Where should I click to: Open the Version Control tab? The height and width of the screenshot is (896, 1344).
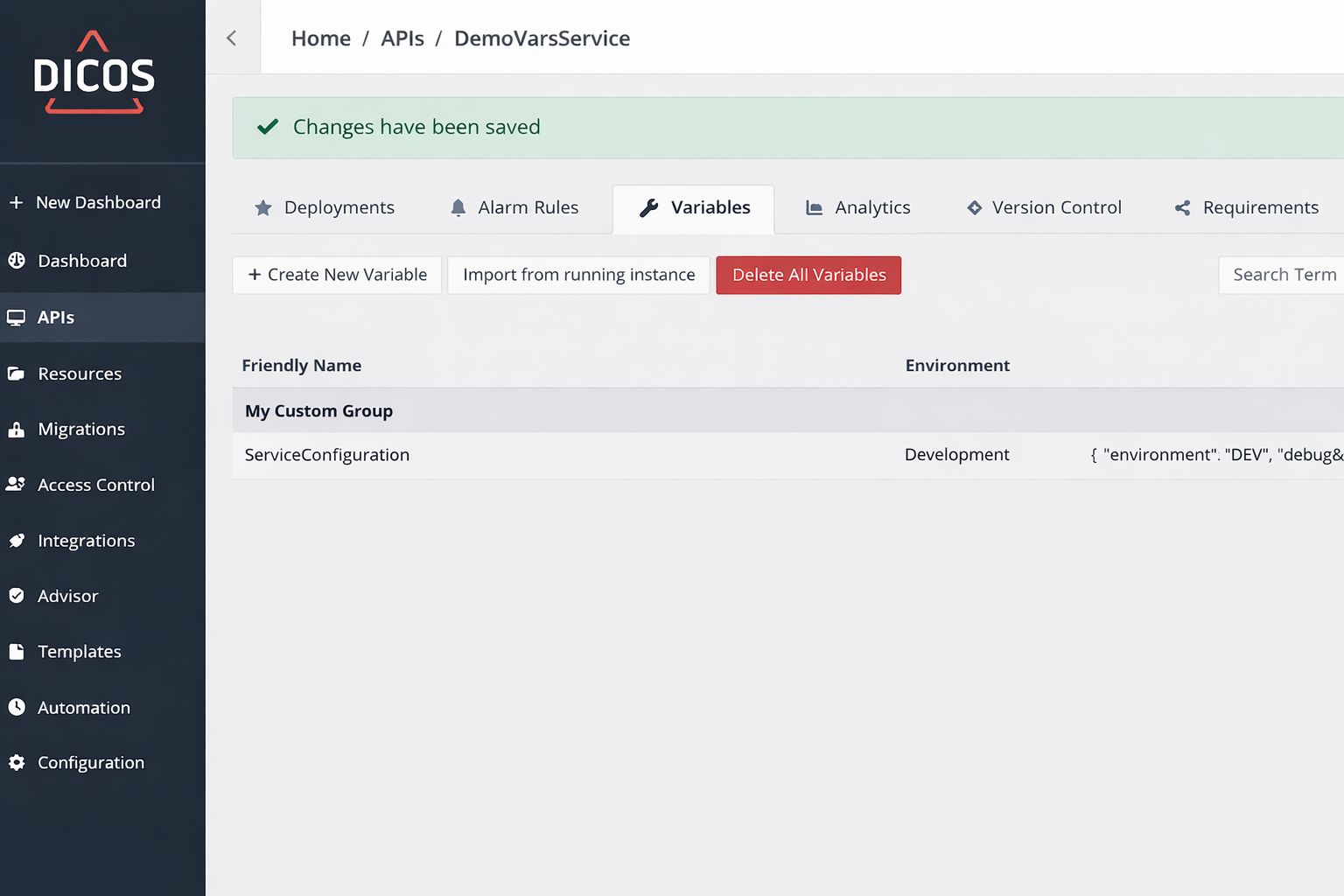[1044, 208]
